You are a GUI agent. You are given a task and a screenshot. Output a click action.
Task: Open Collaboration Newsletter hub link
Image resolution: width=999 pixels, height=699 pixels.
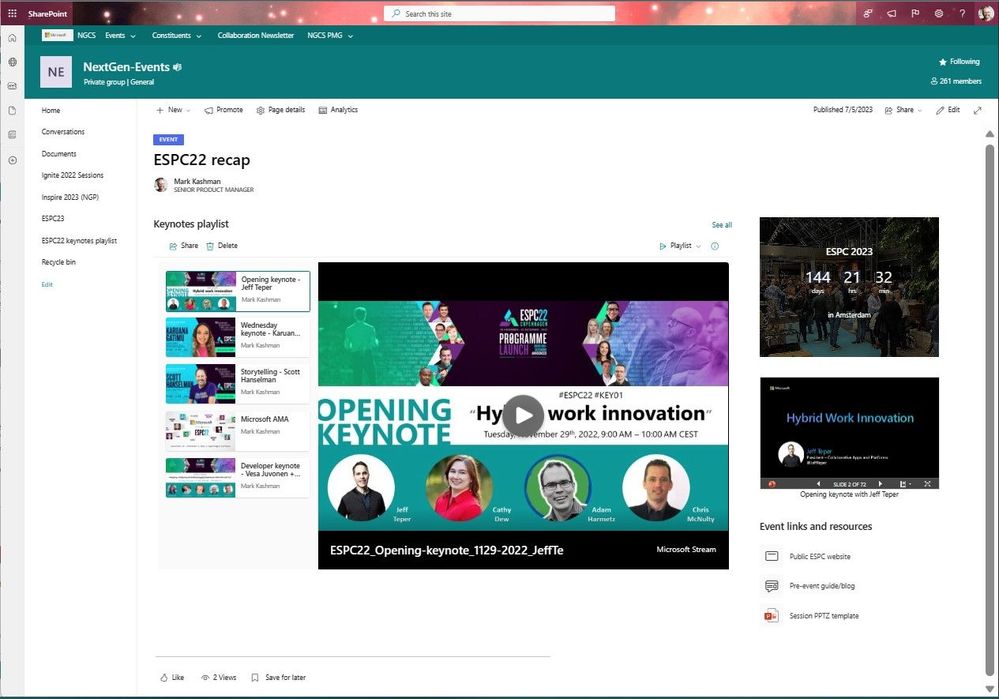click(255, 36)
